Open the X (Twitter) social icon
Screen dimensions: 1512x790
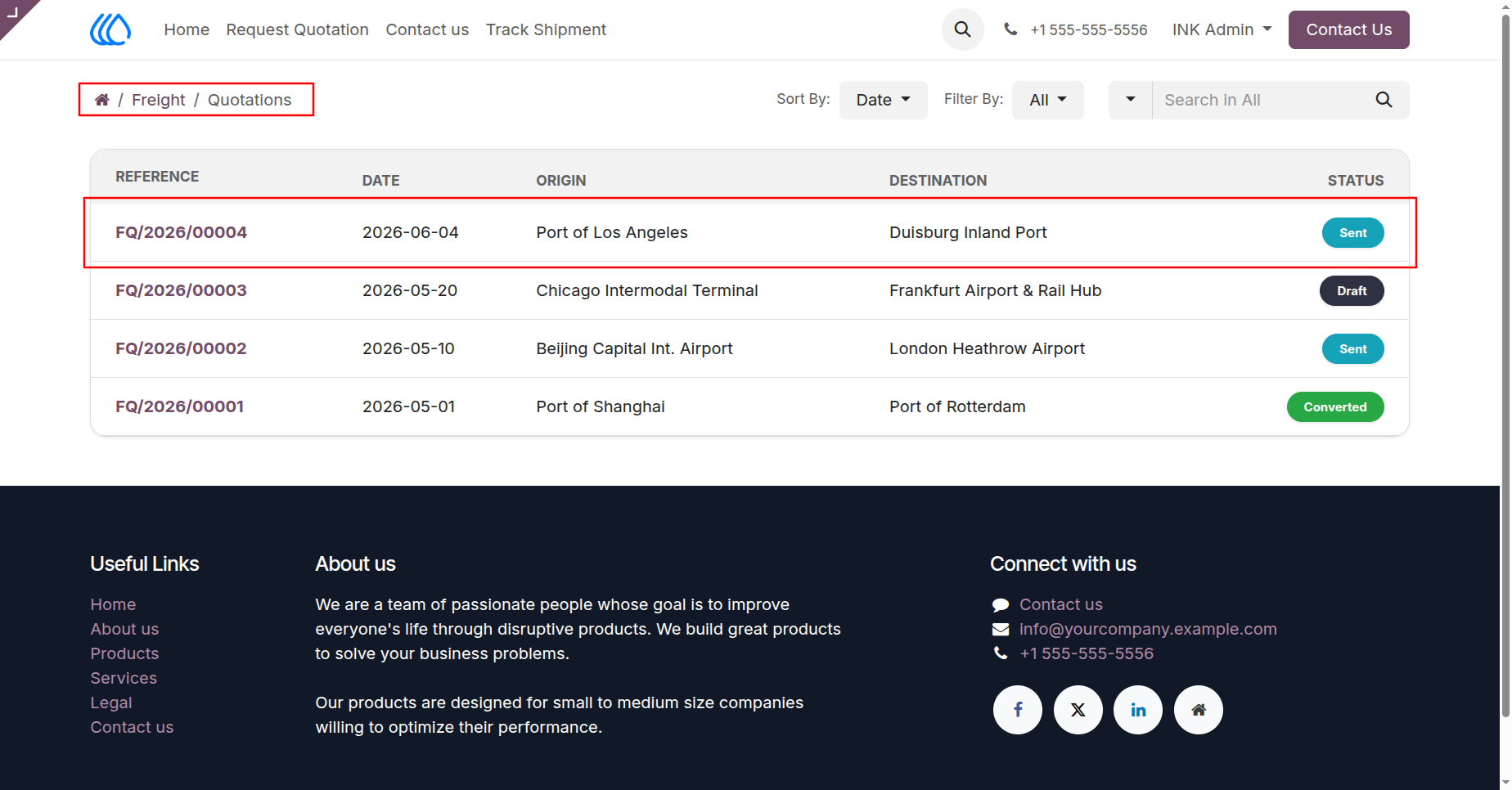pos(1078,710)
